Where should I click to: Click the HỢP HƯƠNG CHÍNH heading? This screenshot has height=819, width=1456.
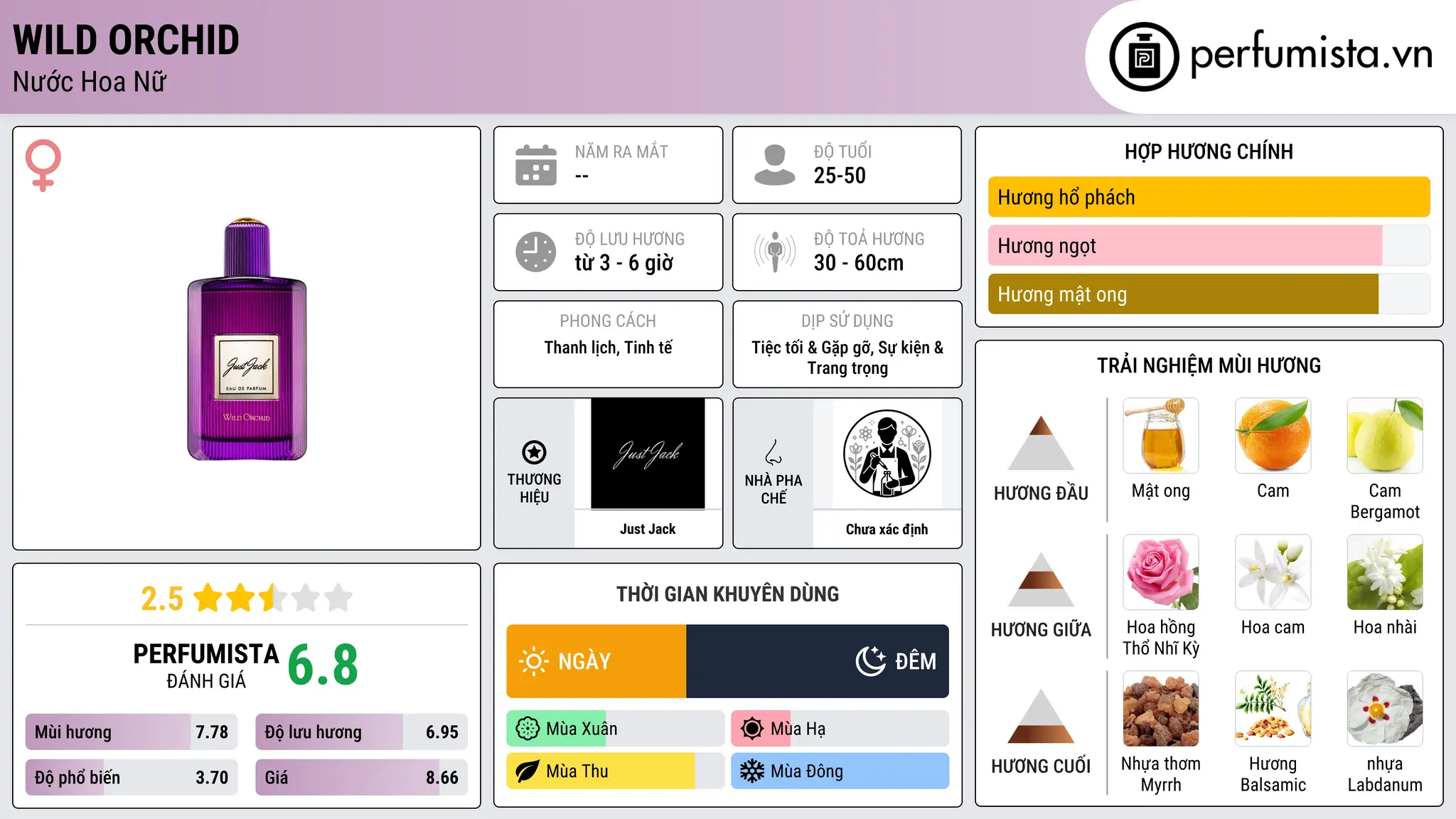tap(1209, 151)
